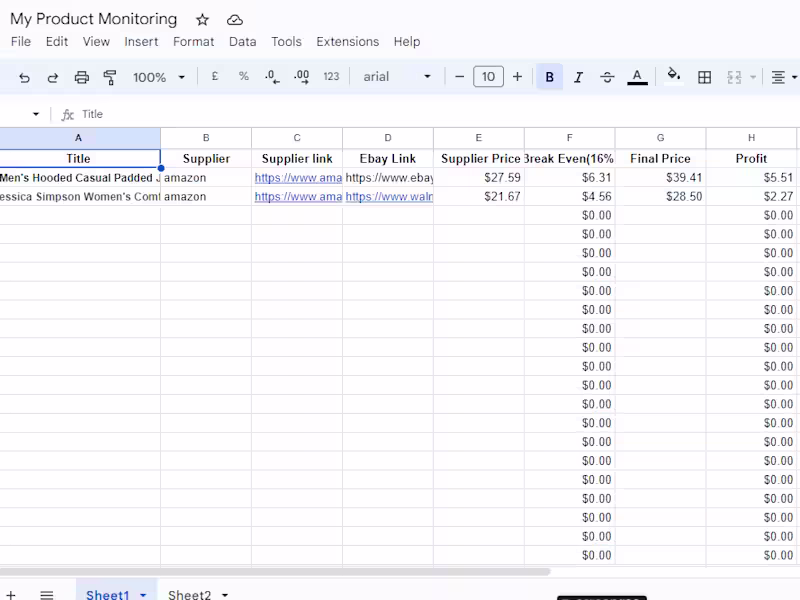Select the Ebay Link header cell

click(388, 159)
